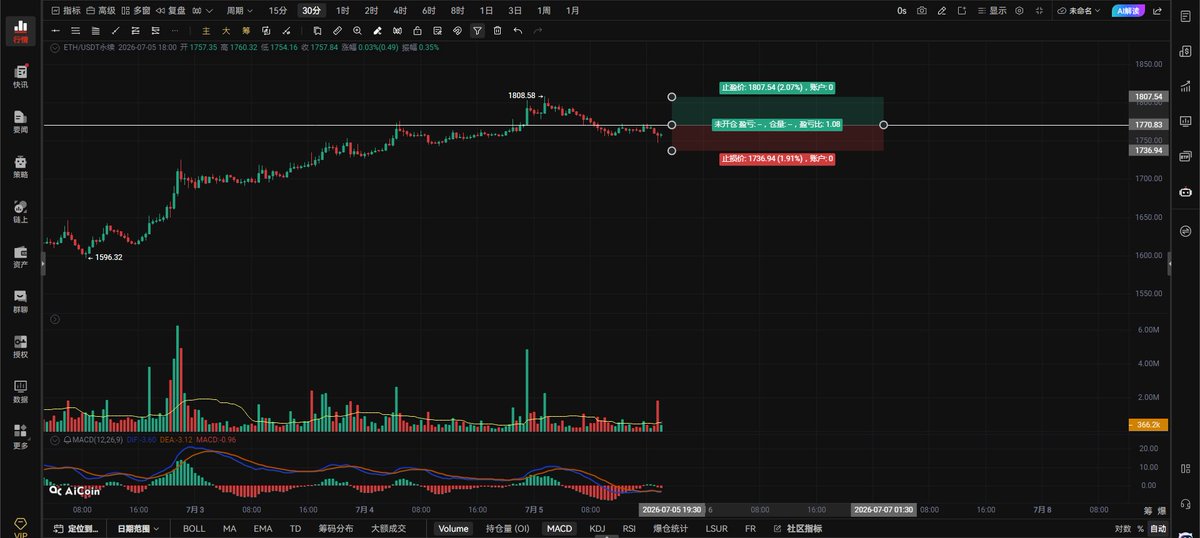Select the 社区指标 community indicators entry
This screenshot has width=1200, height=538.
pos(799,528)
